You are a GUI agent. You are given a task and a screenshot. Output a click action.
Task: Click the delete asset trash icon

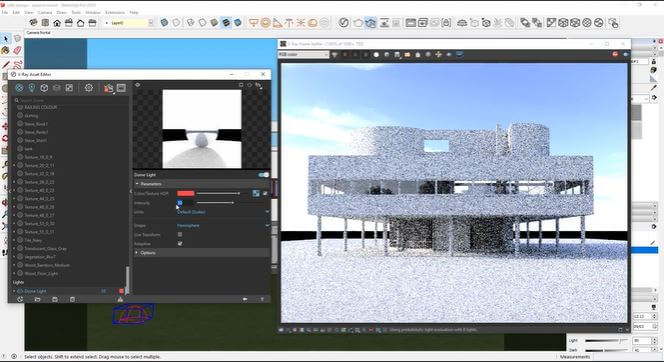72,299
